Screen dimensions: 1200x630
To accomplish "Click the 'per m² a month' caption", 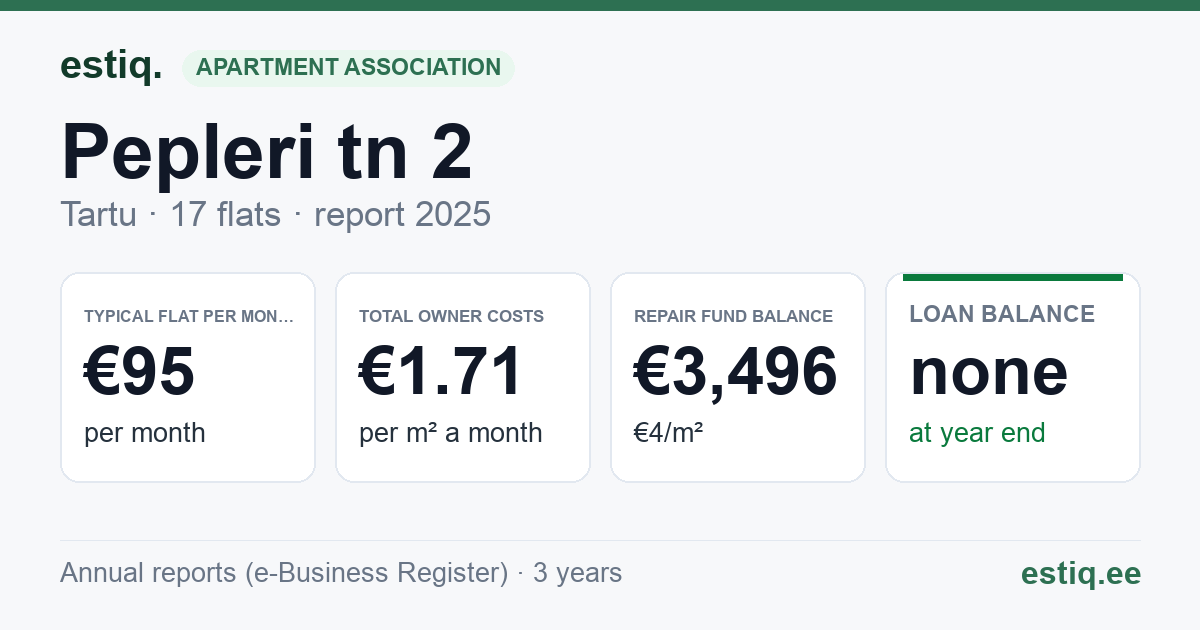I will 451,433.
